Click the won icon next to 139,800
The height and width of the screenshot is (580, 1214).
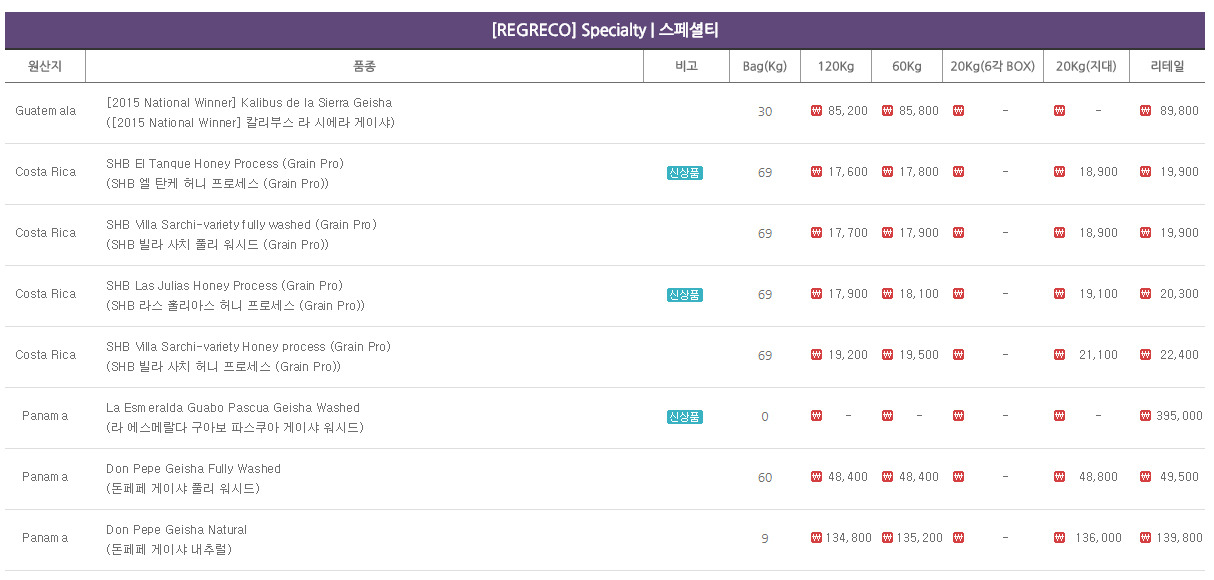click(1145, 538)
